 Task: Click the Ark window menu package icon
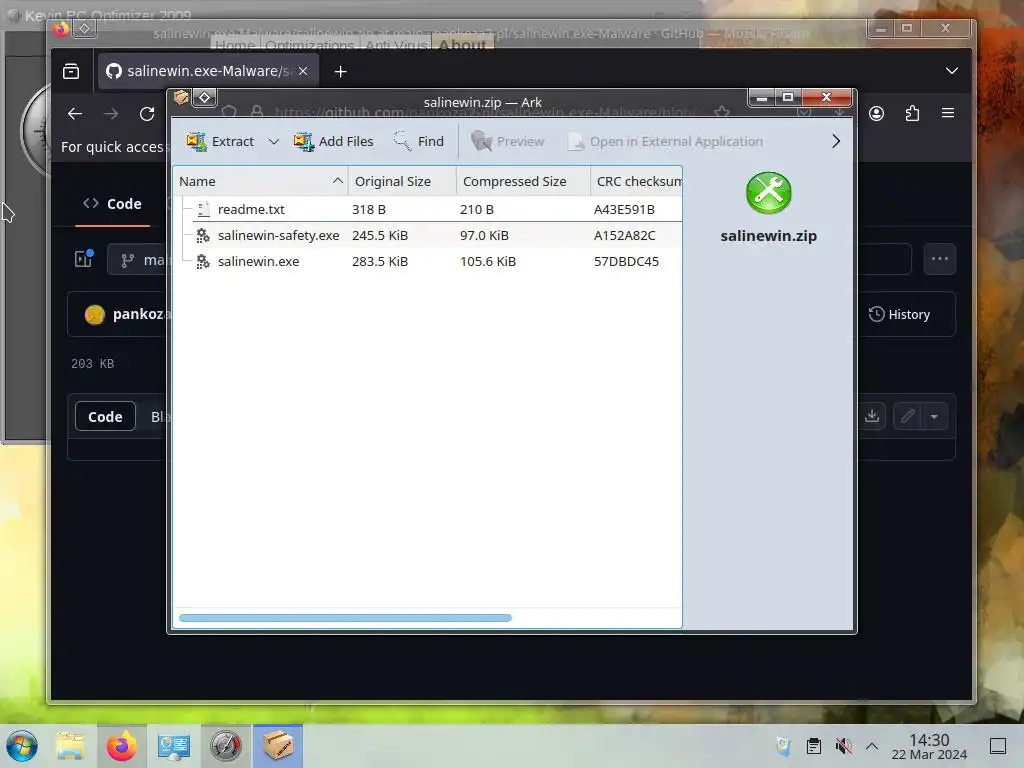tap(181, 98)
